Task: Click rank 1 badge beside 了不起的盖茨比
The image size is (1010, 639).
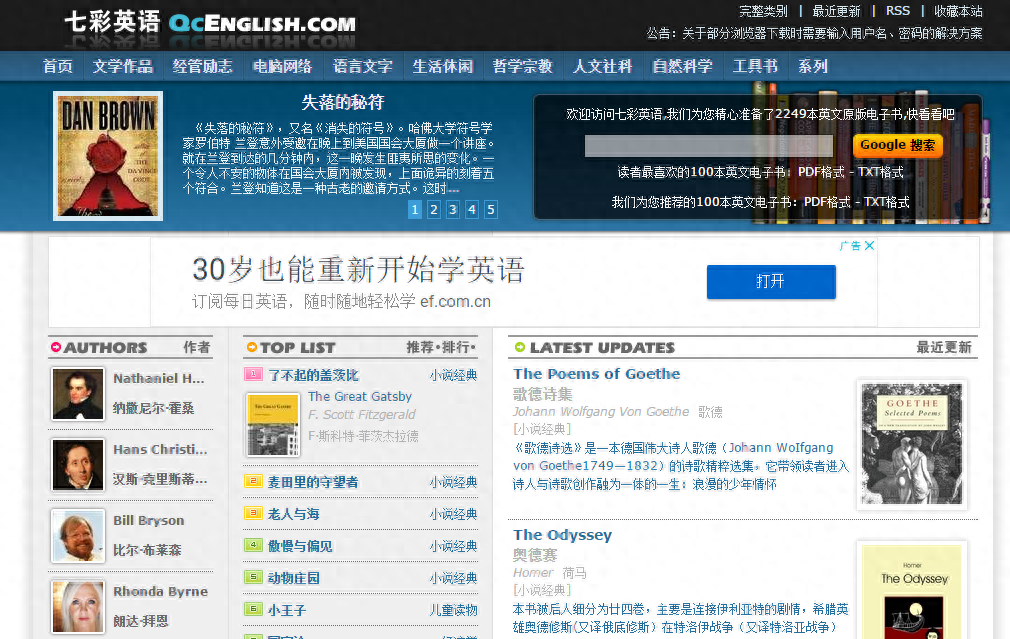Action: tap(253, 374)
